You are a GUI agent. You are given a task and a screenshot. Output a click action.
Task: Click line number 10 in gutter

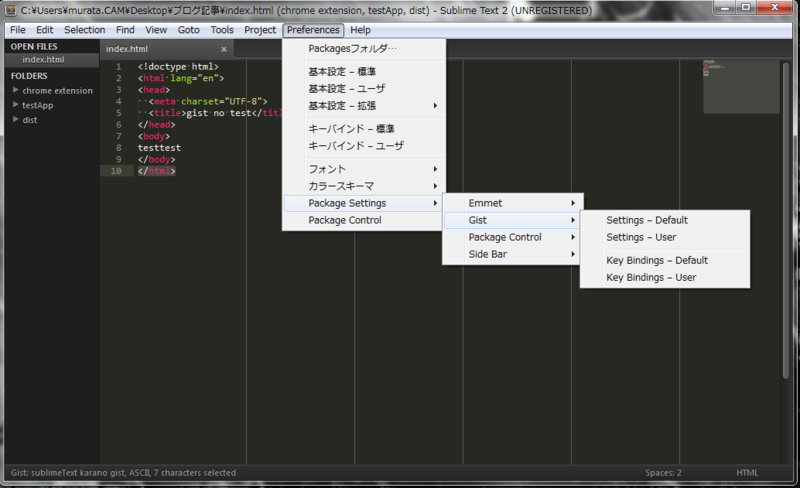click(116, 171)
